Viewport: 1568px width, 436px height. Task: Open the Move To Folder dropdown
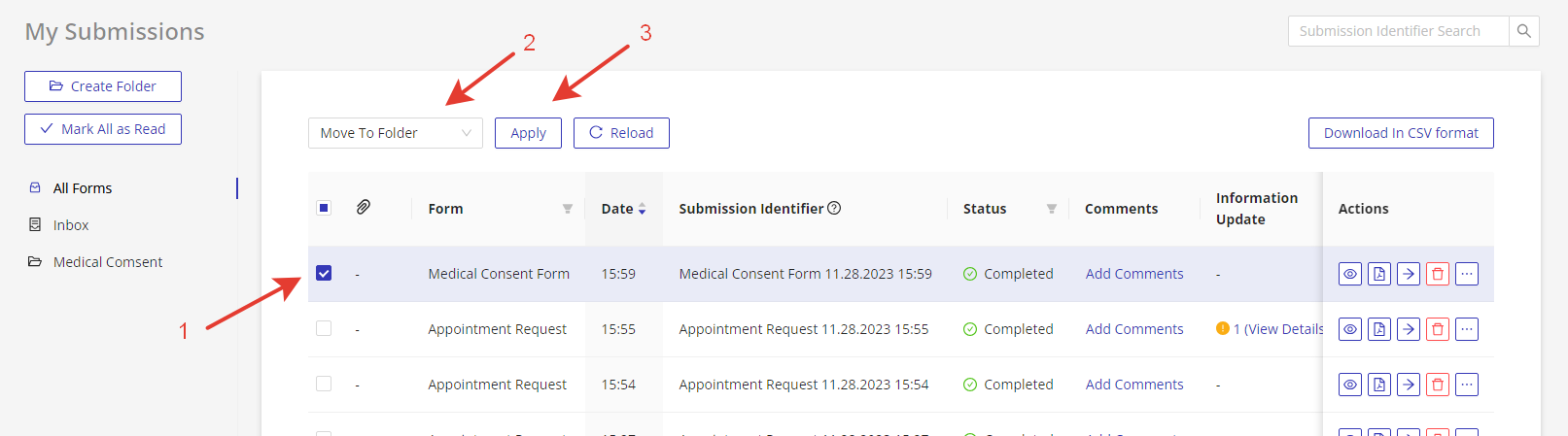(395, 133)
